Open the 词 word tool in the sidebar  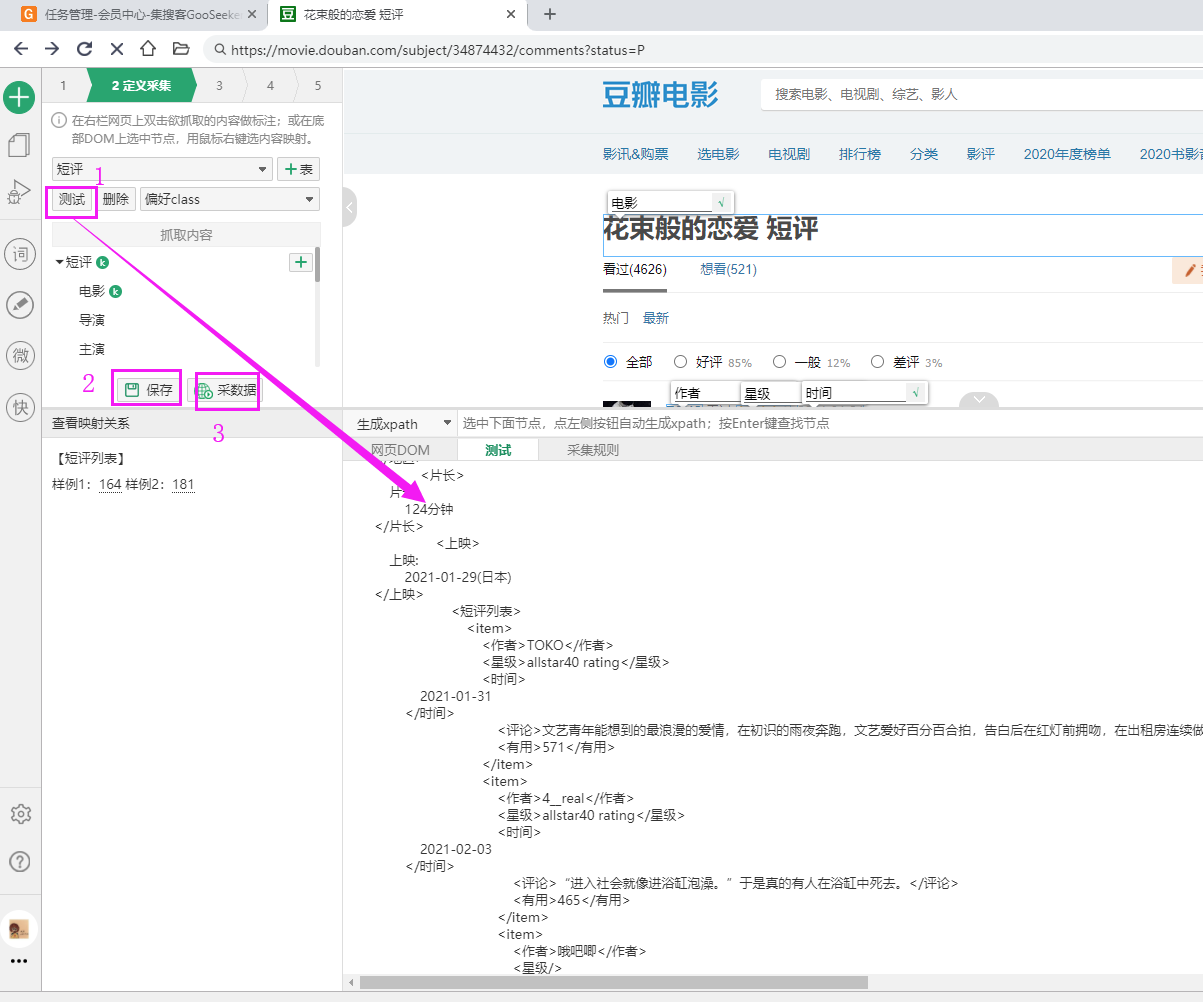[20, 254]
